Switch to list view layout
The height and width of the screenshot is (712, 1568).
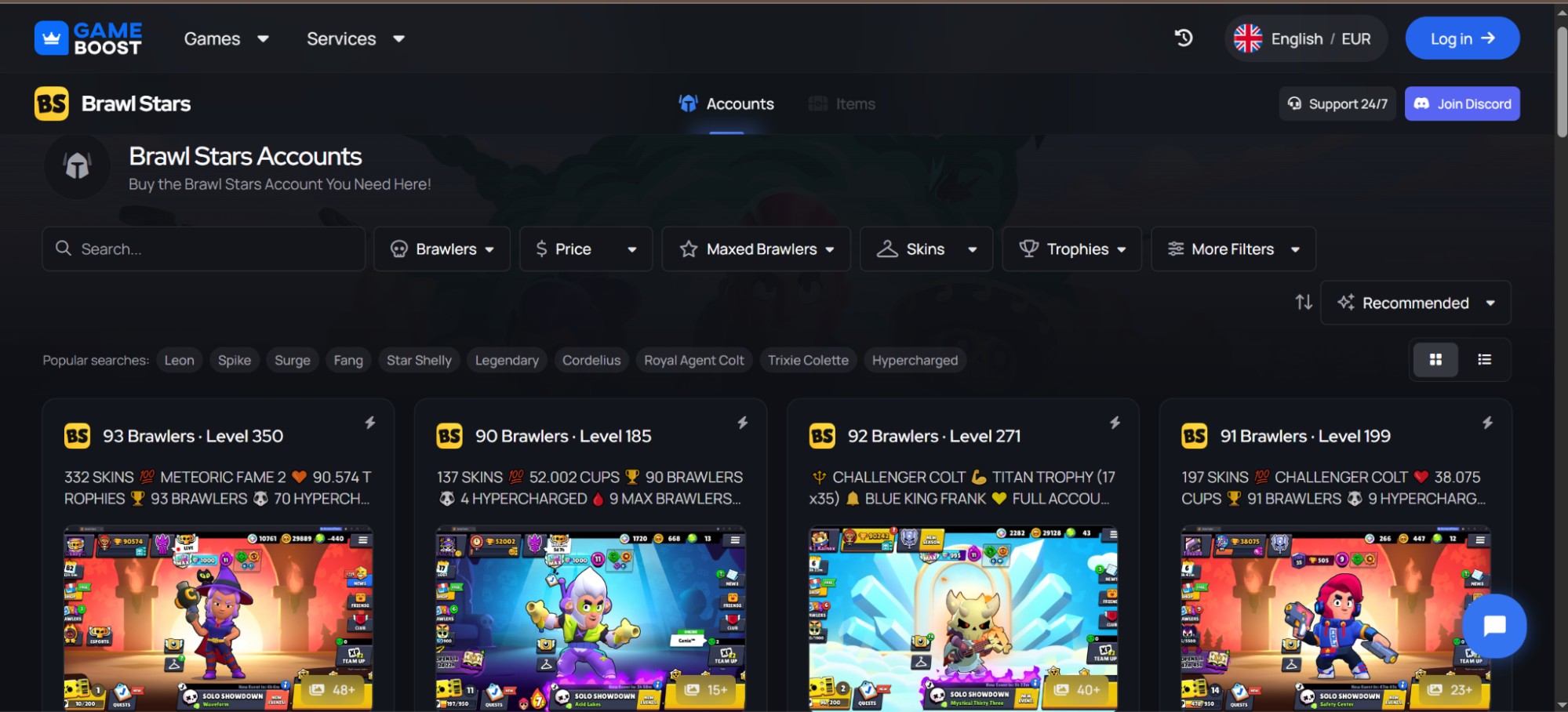(x=1484, y=360)
